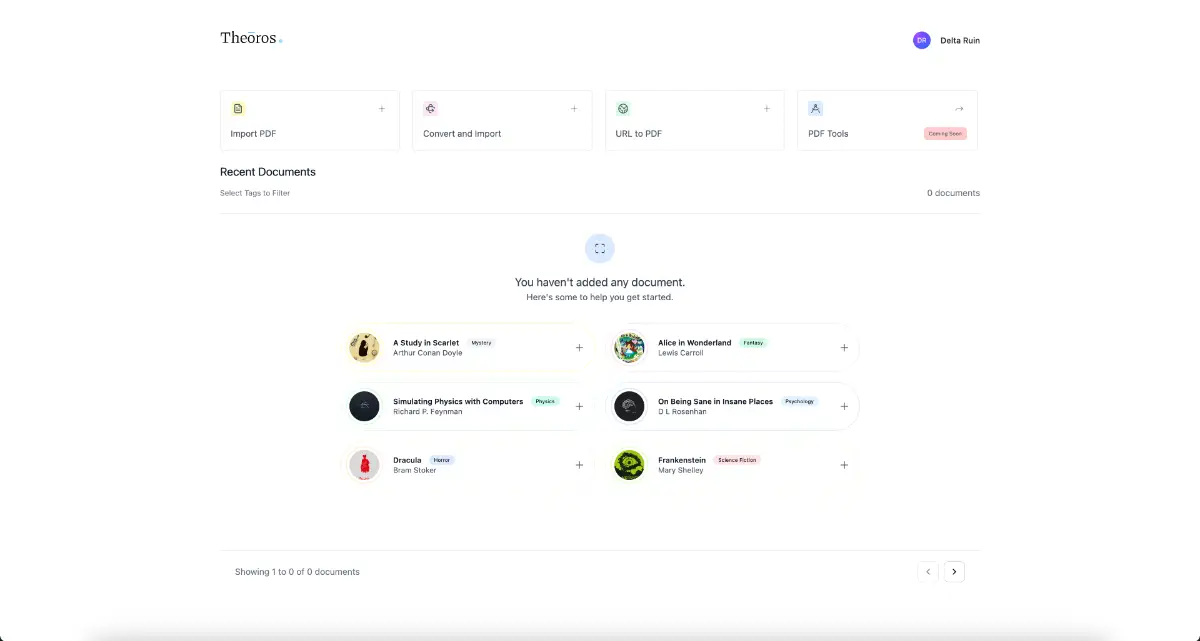Click author D L Rosenhan
This screenshot has height=641, width=1200.
tap(682, 412)
